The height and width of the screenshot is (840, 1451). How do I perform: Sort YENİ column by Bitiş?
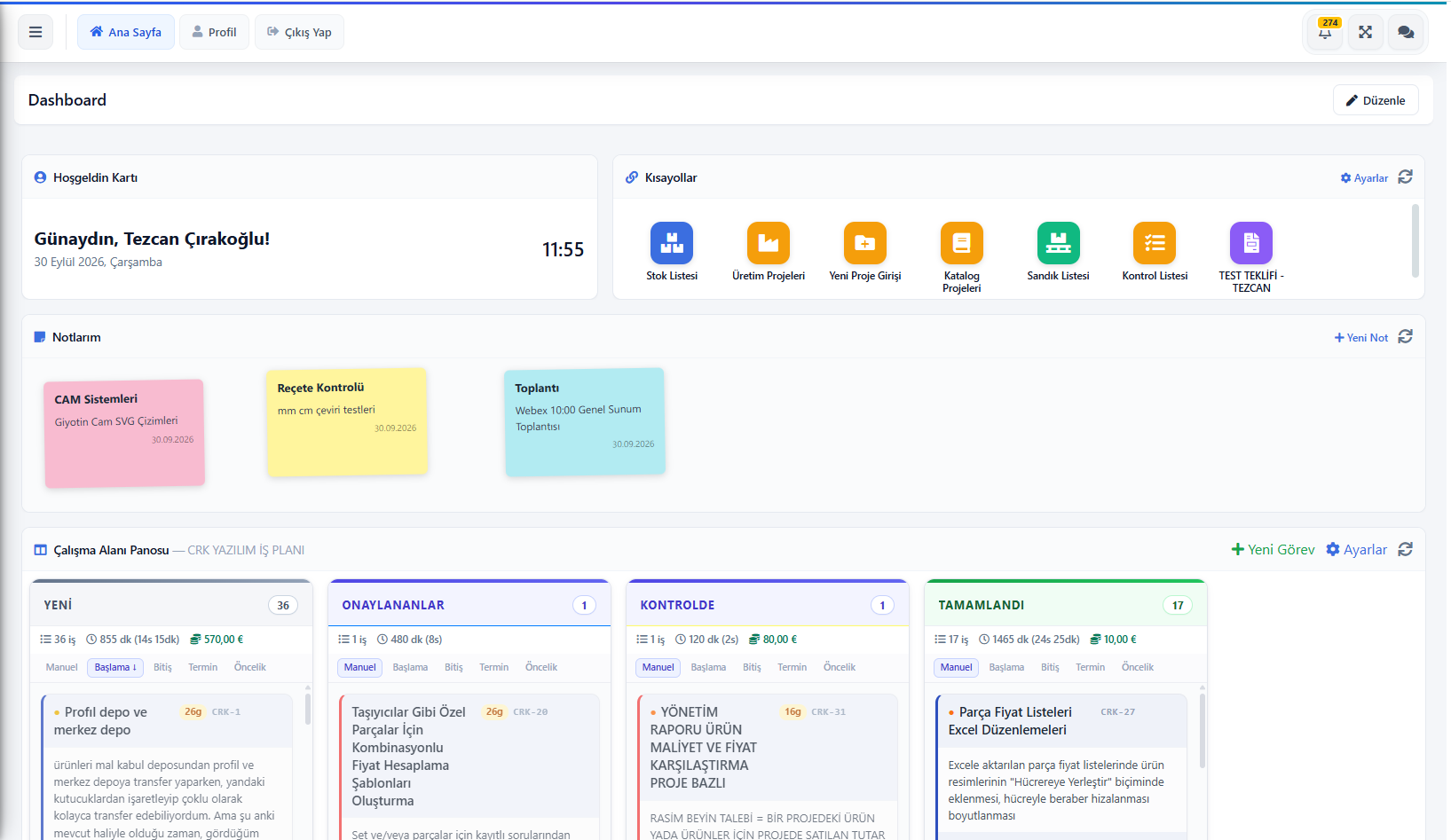click(x=162, y=667)
